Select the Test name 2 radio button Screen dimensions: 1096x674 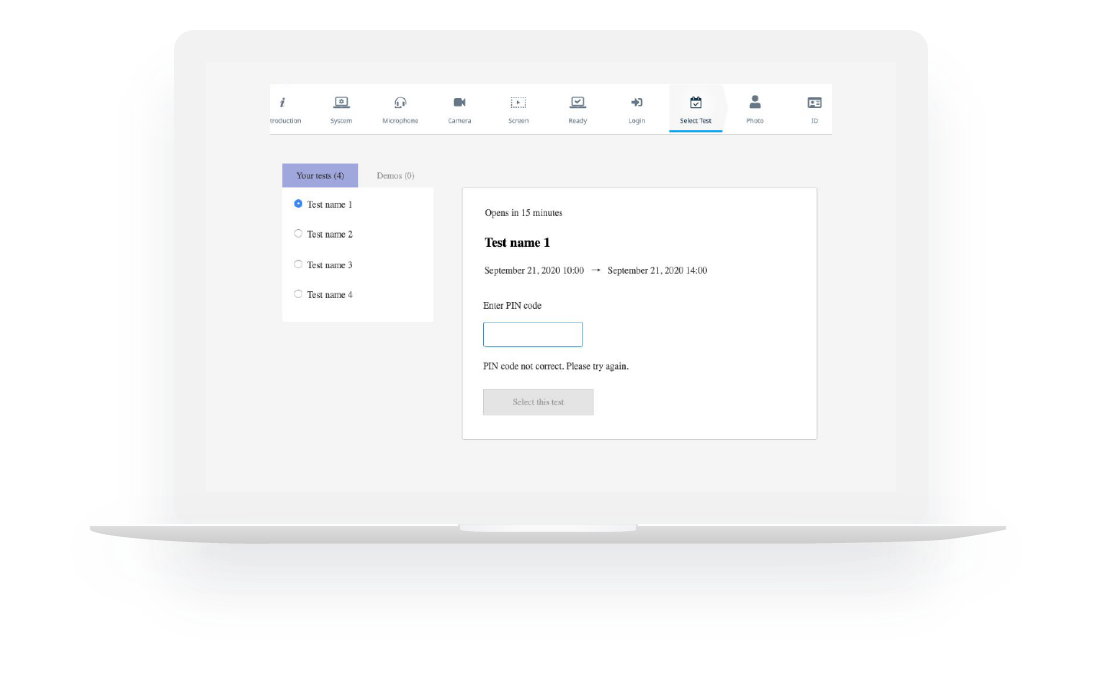tap(298, 233)
